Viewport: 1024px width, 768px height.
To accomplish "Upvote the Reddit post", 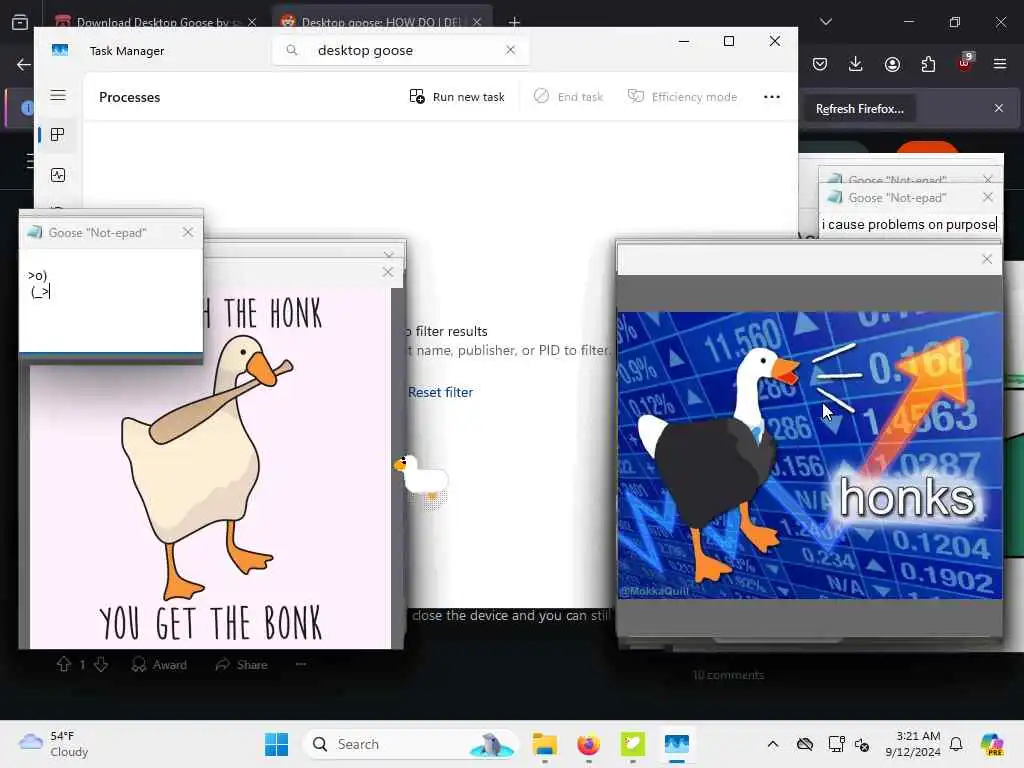I will pos(63,665).
